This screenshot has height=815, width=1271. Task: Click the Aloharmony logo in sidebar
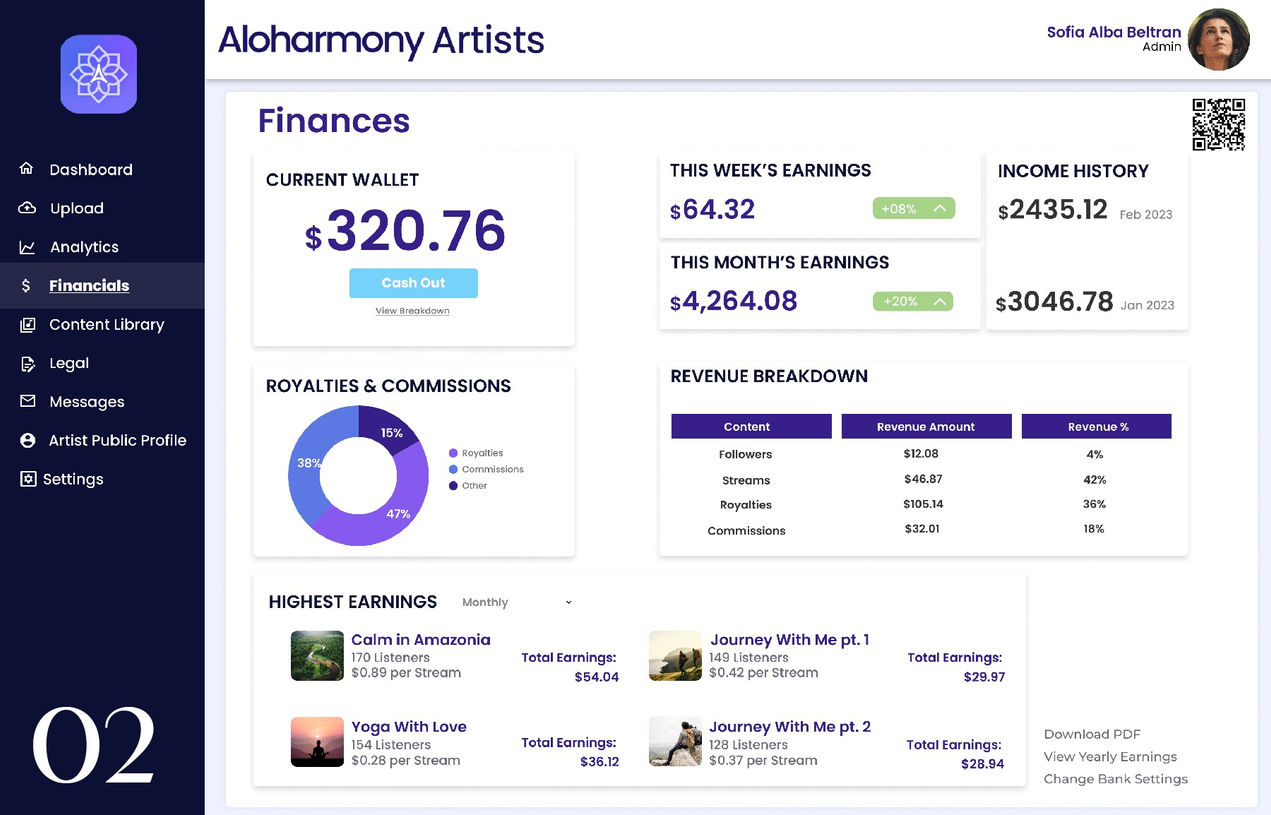pos(98,74)
